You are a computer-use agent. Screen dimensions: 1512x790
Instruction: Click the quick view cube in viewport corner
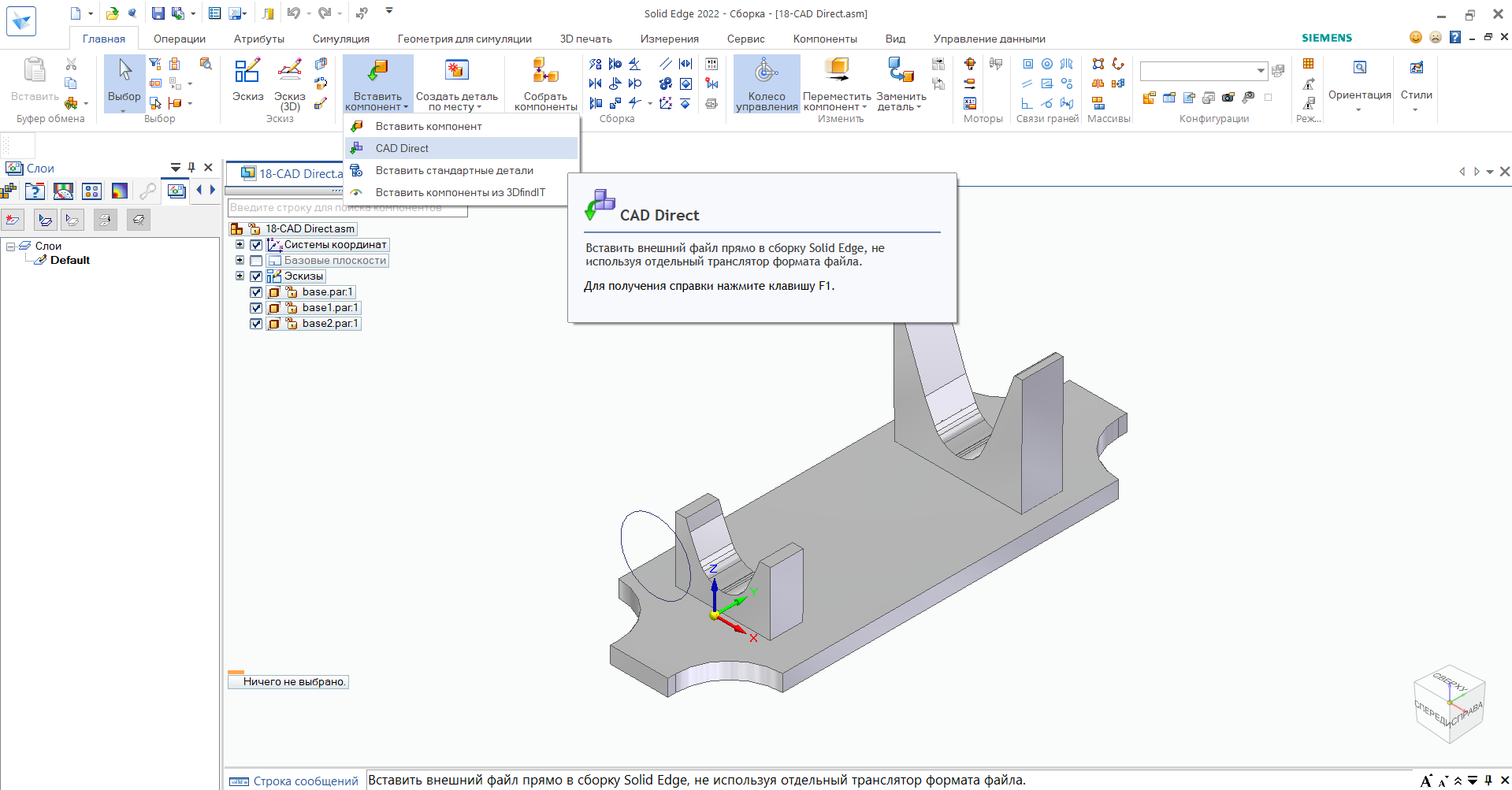(1450, 706)
